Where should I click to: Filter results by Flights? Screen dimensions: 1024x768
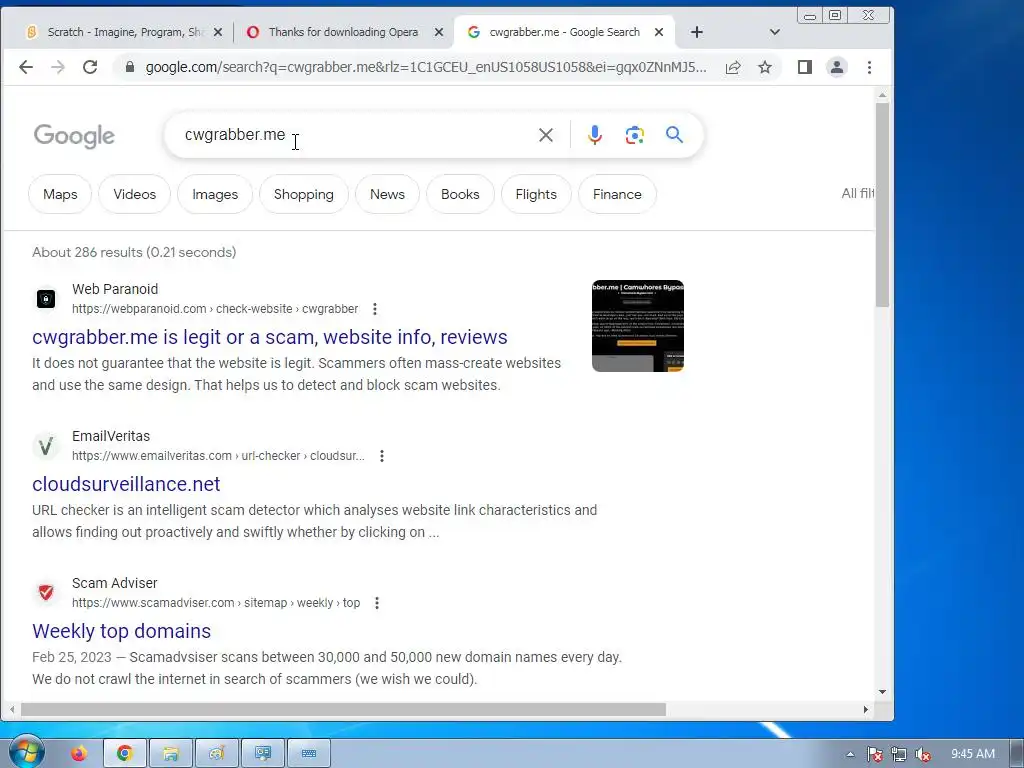tap(536, 194)
